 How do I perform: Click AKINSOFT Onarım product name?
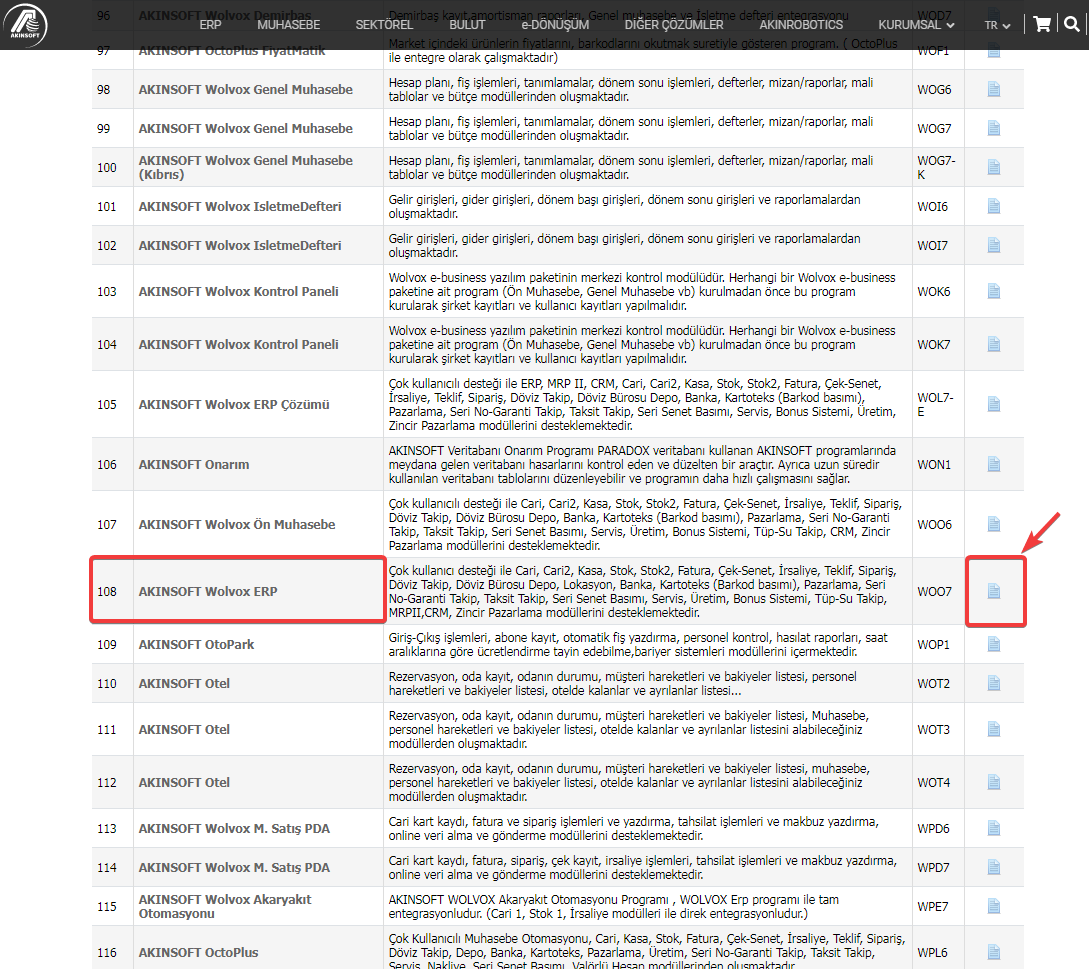click(x=194, y=465)
